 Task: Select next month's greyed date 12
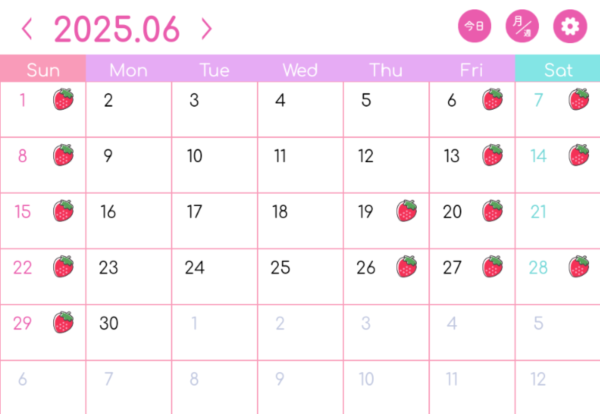[558, 387]
